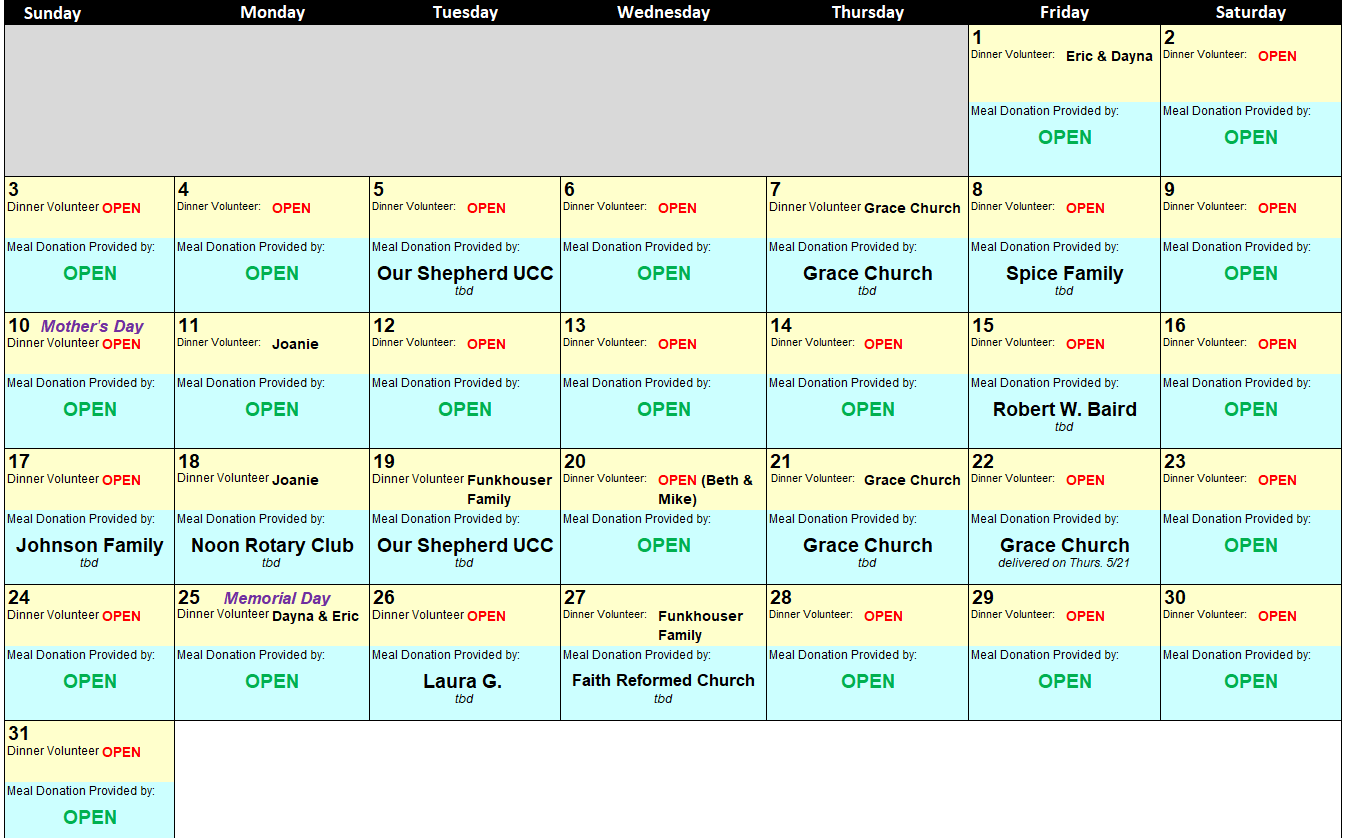This screenshot has width=1347, height=838.
Task: Choose the green OPEN meal slot on the 31st
Action: pyautogui.click(x=90, y=817)
